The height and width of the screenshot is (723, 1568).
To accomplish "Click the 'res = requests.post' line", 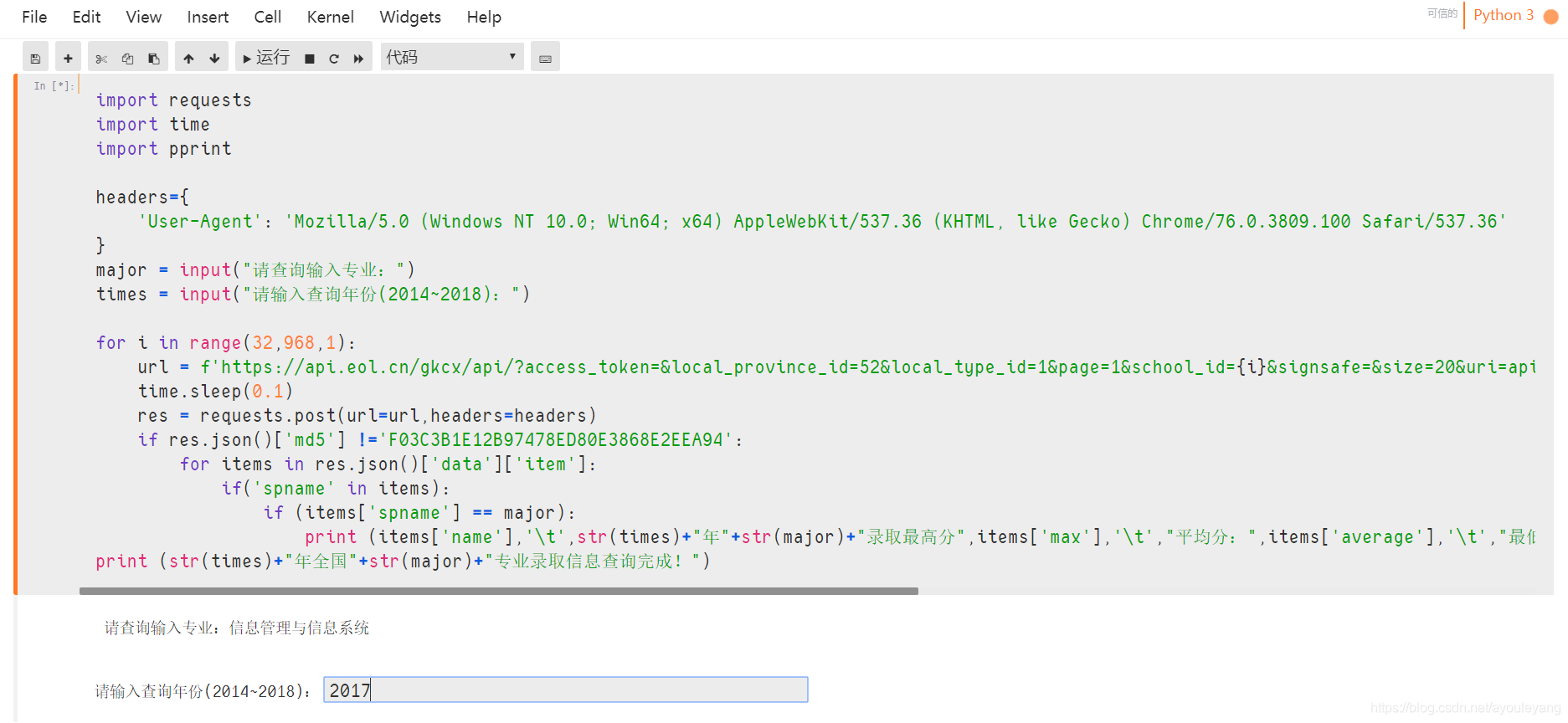I will 367,416.
